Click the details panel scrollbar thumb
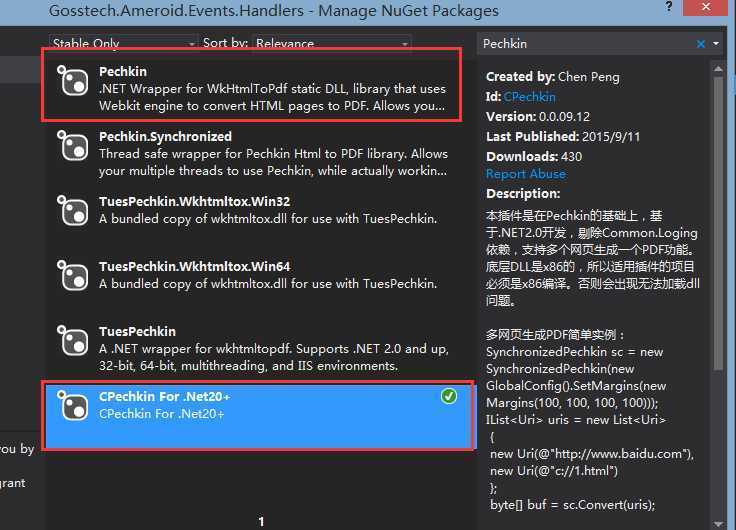The height and width of the screenshot is (530, 736). (718, 223)
